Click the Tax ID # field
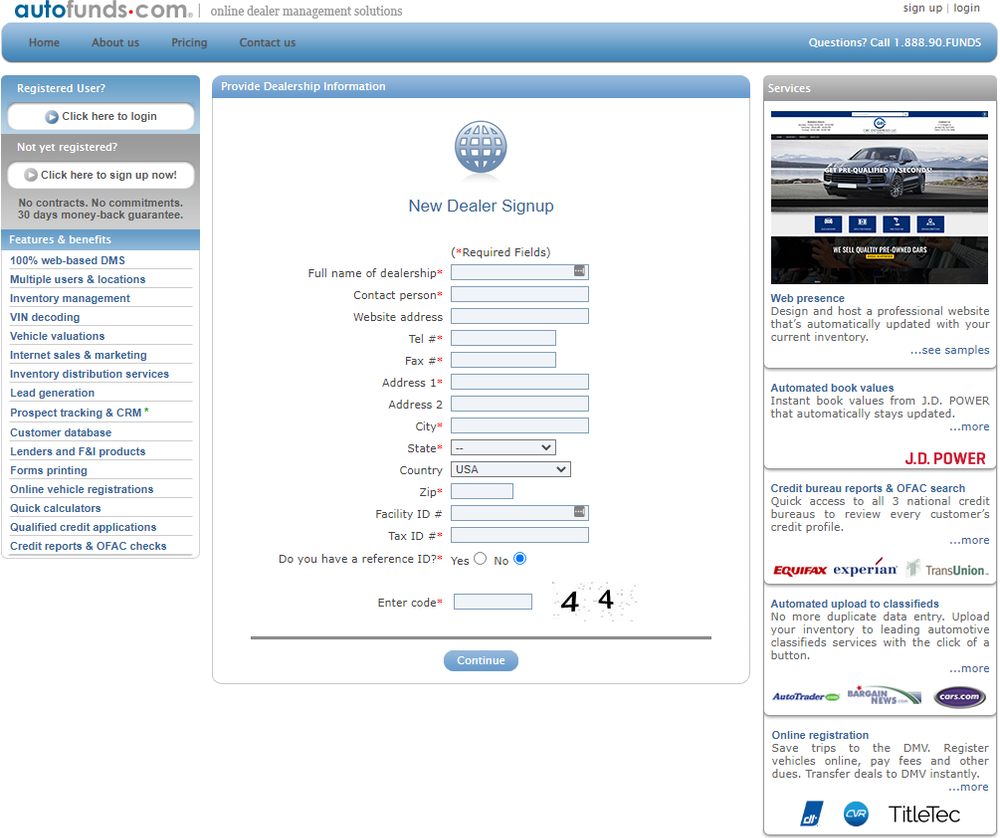This screenshot has height=838, width=1000. click(x=520, y=535)
